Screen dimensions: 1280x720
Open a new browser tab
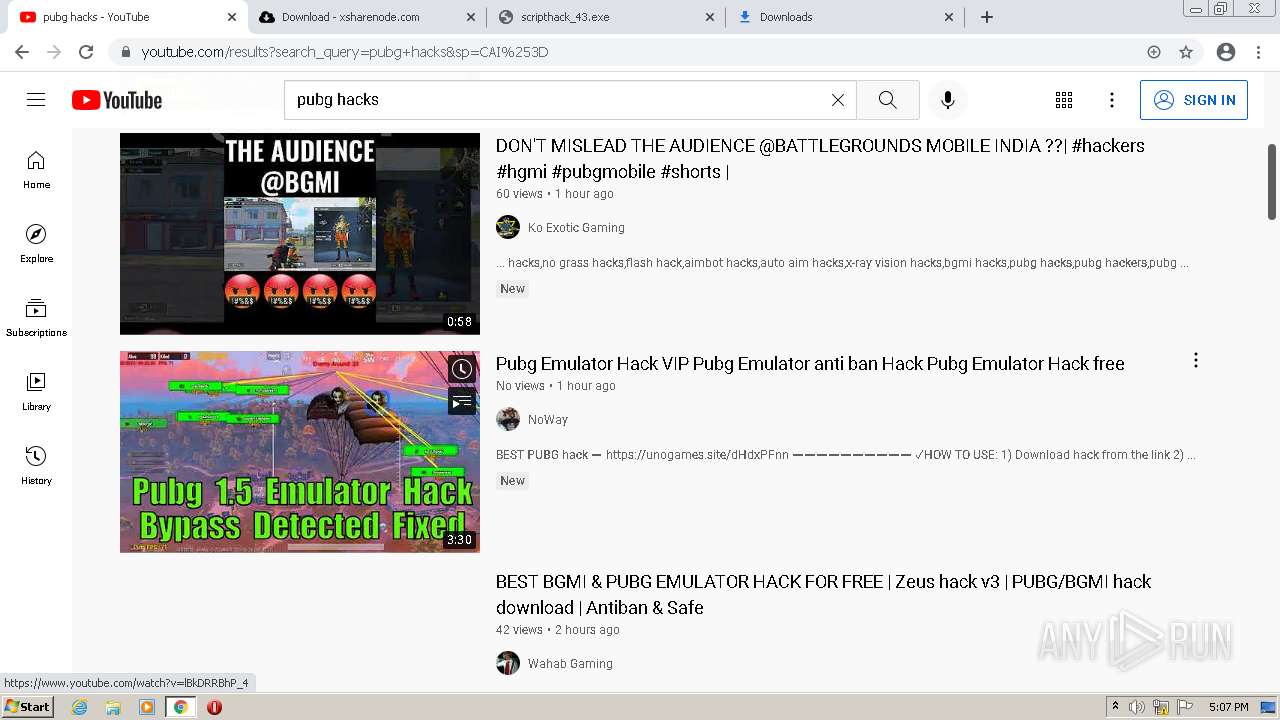987,17
